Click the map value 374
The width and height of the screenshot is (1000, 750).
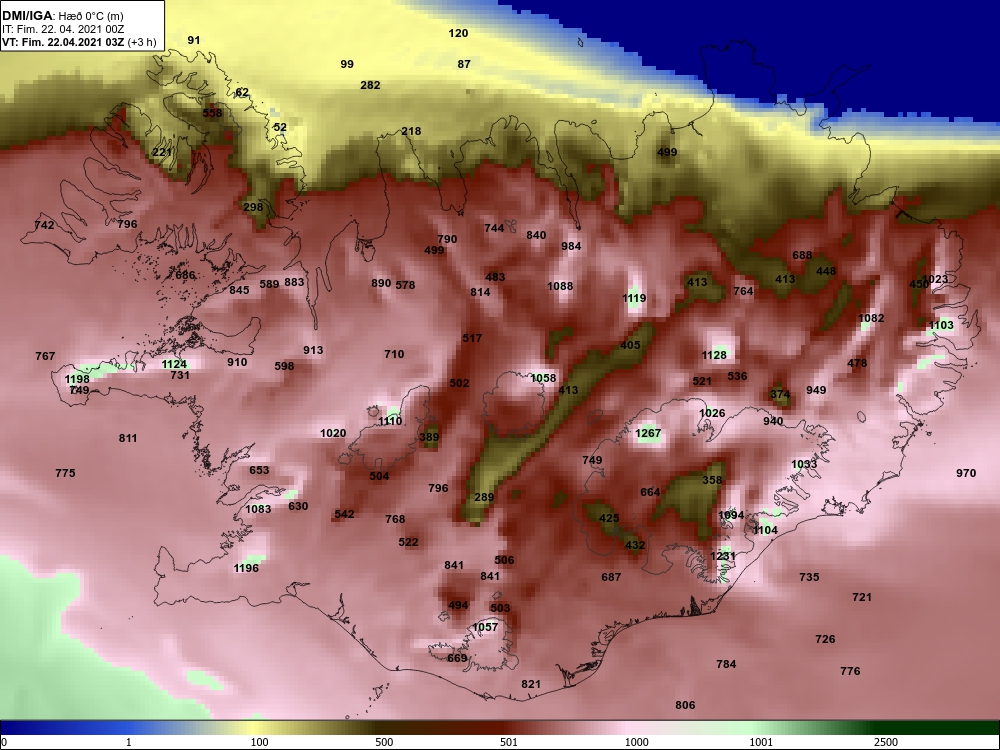coord(780,394)
